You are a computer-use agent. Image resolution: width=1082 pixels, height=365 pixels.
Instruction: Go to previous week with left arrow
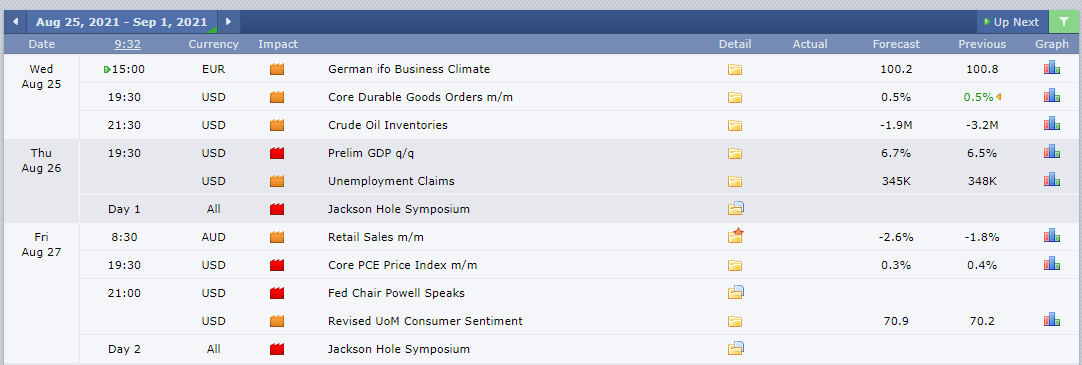(x=15, y=22)
